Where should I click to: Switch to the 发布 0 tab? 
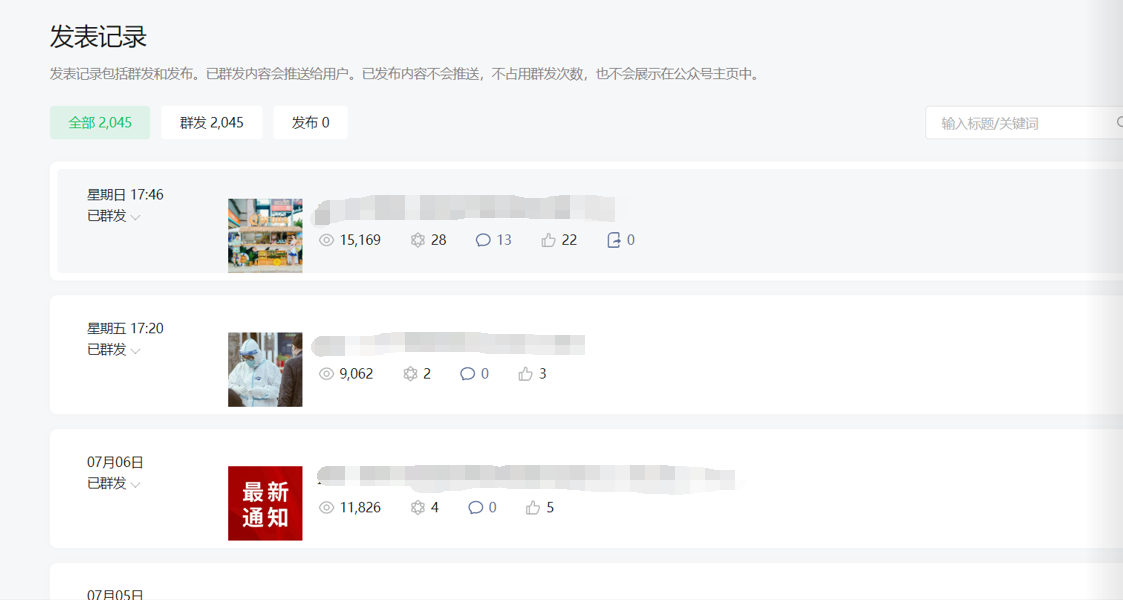point(310,122)
